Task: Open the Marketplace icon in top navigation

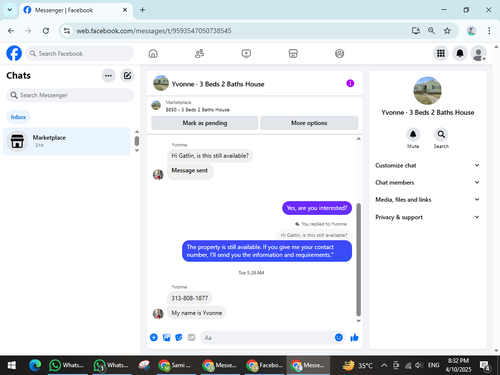Action: click(293, 53)
